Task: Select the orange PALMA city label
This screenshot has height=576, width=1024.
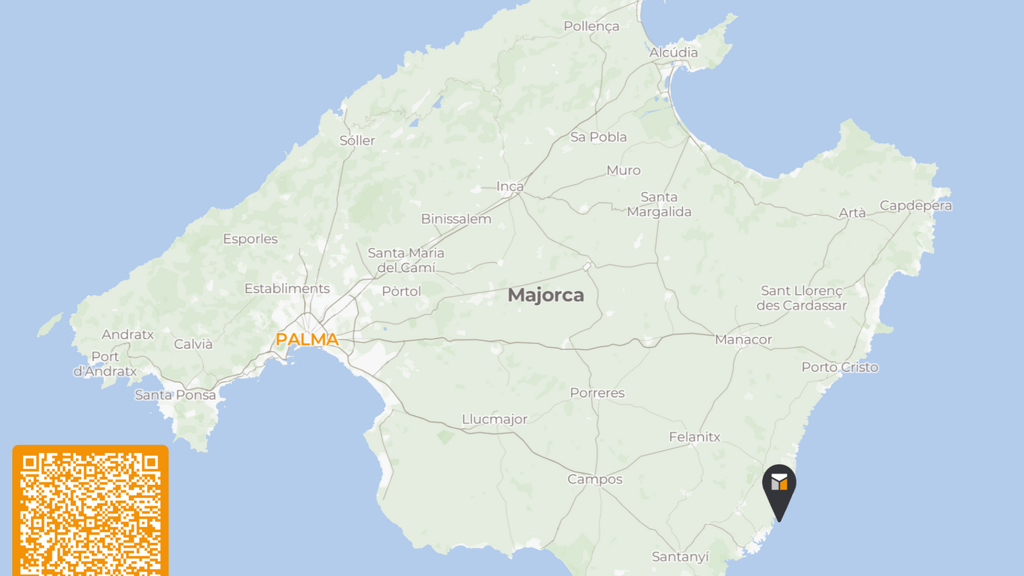Action: (307, 340)
